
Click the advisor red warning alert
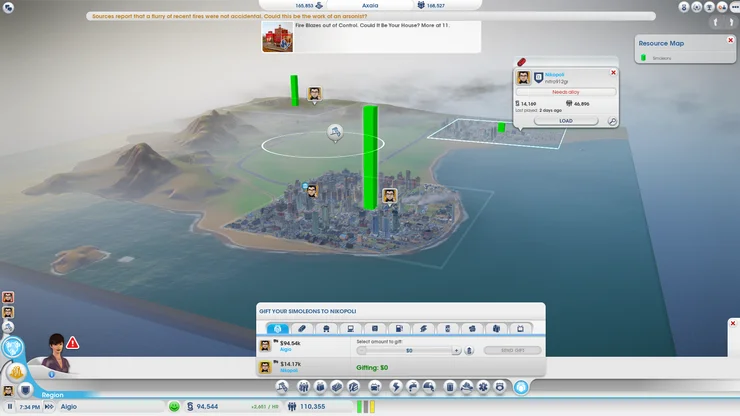point(73,343)
